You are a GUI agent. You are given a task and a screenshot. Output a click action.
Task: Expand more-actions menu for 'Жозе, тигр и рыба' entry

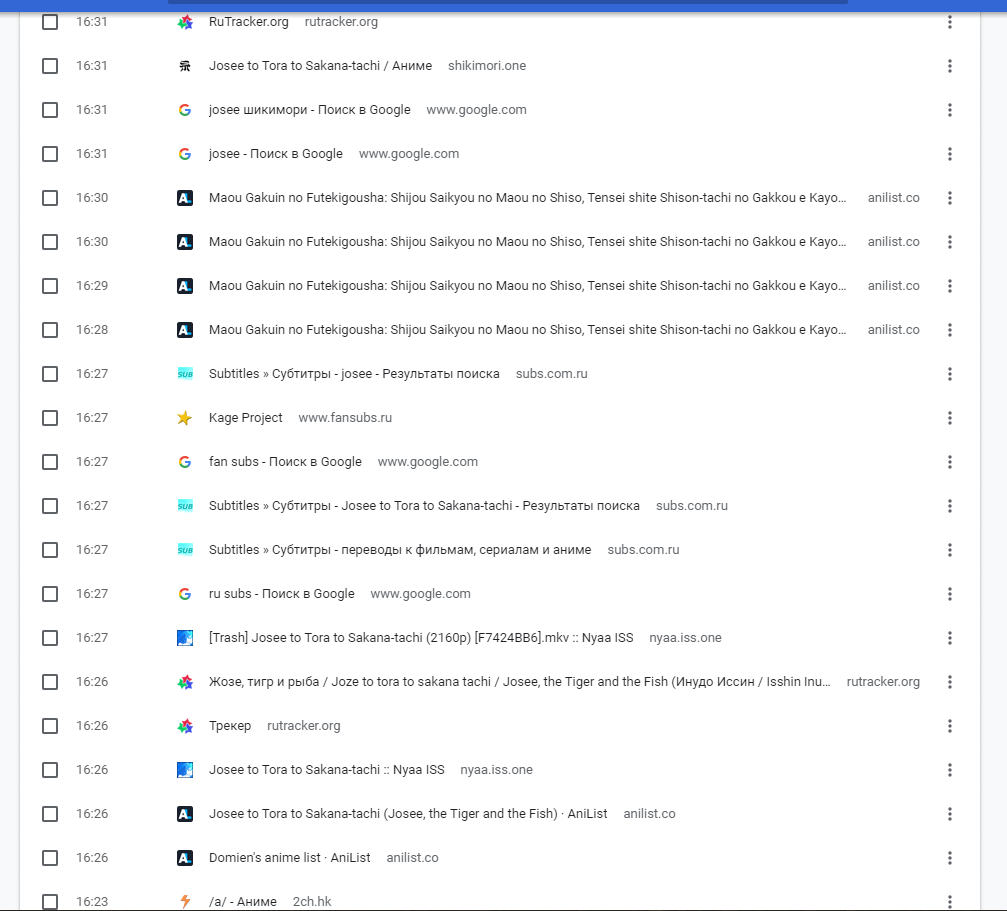point(949,682)
